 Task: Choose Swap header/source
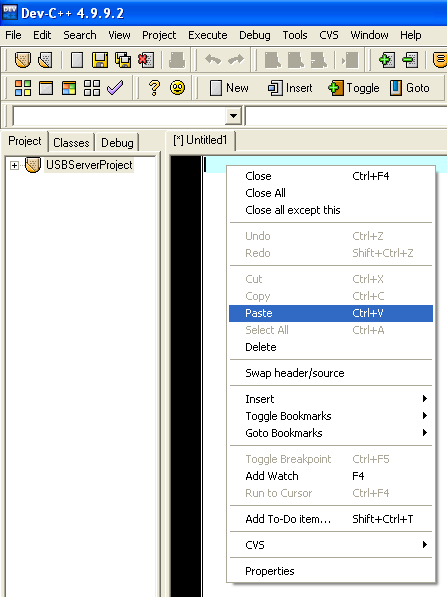pyautogui.click(x=331, y=373)
